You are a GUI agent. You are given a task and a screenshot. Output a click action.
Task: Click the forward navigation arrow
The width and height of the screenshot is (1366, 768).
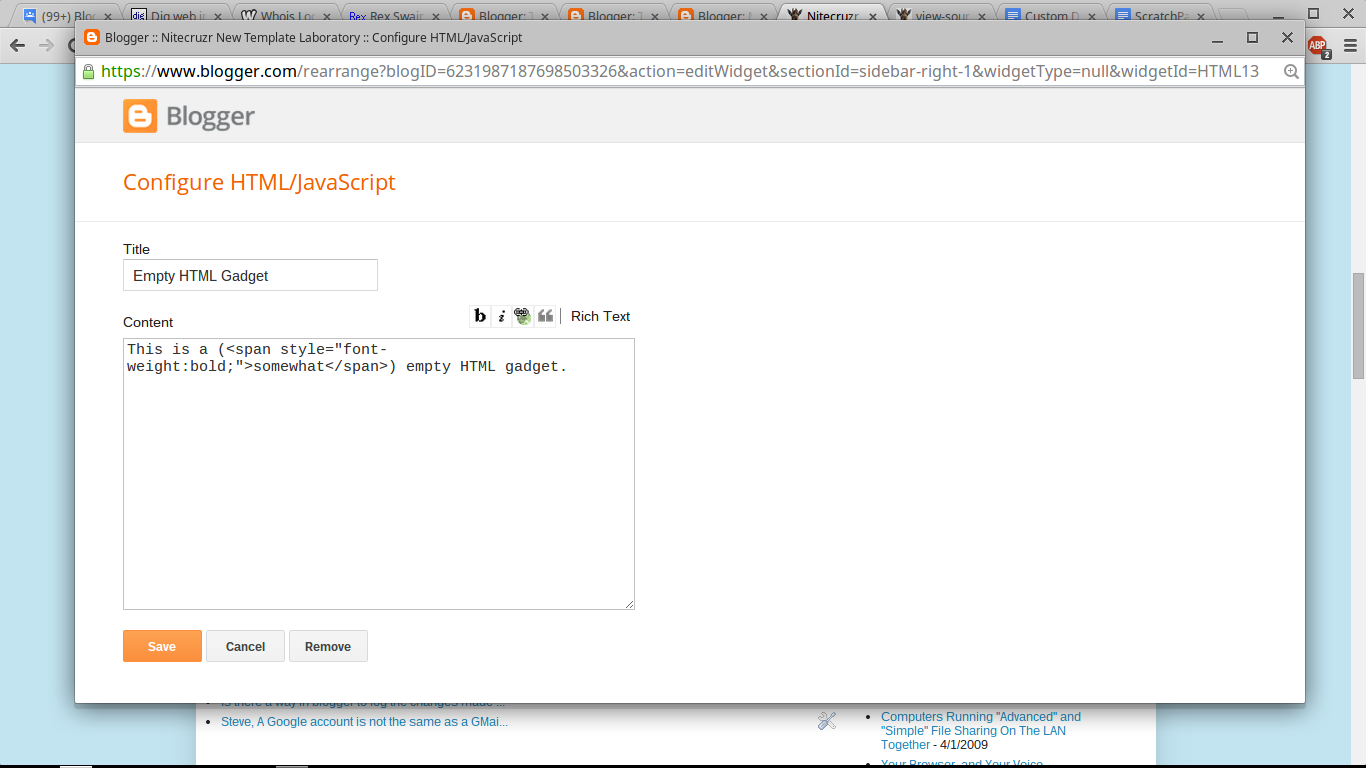[x=45, y=45]
